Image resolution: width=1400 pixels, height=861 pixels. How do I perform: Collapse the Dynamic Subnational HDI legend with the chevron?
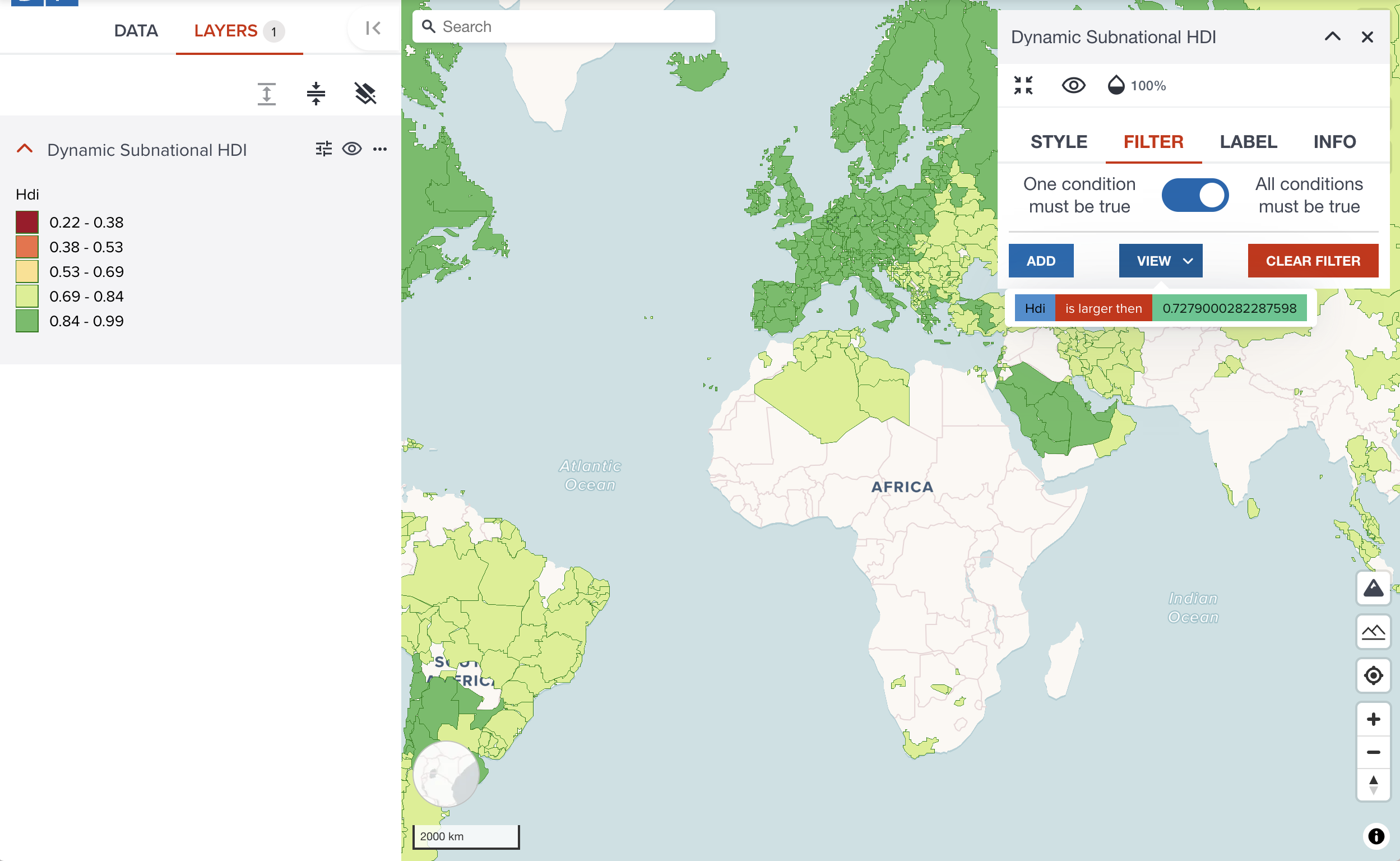point(25,149)
